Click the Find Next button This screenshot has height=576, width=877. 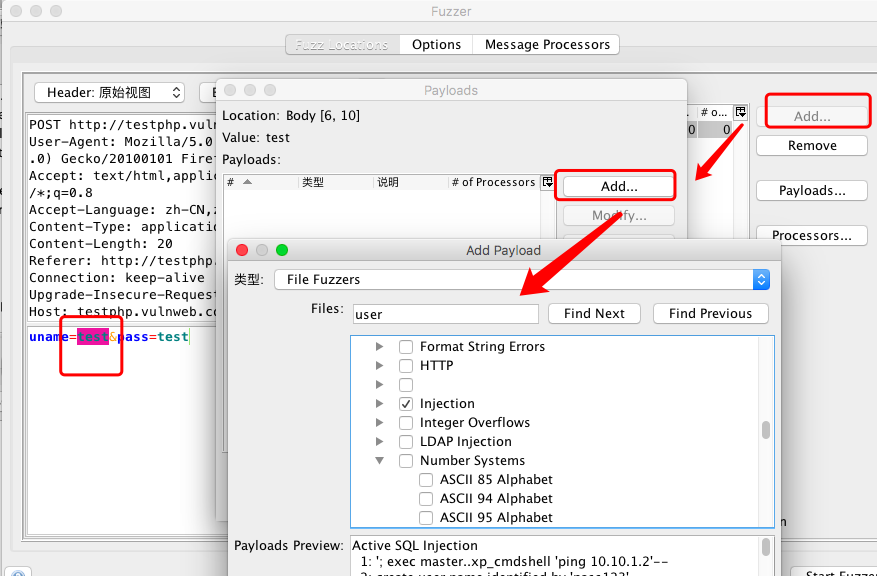594,314
